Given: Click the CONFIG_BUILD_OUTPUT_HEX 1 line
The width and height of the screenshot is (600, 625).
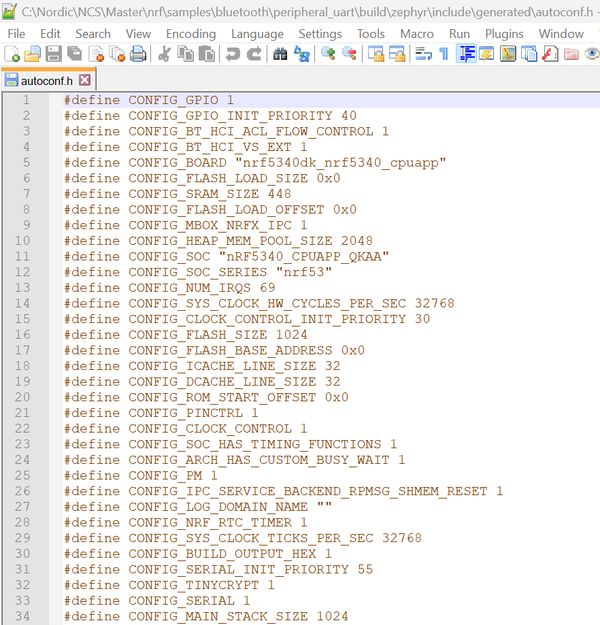Looking at the screenshot, I should [x=198, y=553].
